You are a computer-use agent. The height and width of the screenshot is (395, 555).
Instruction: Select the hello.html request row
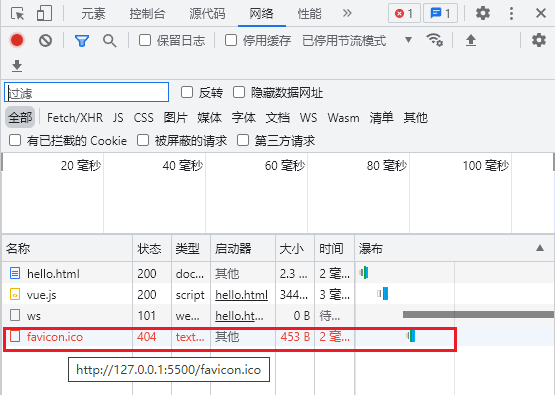click(278, 273)
